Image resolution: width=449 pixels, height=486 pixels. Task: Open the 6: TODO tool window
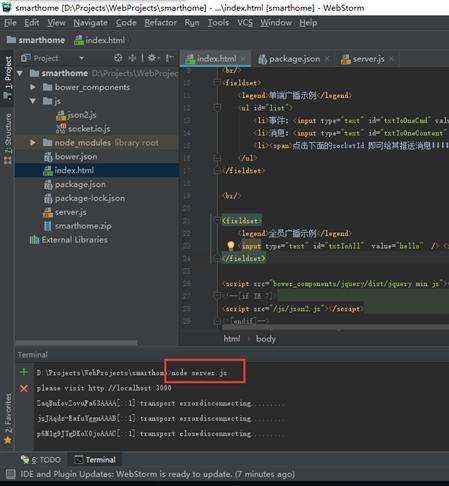click(41, 460)
